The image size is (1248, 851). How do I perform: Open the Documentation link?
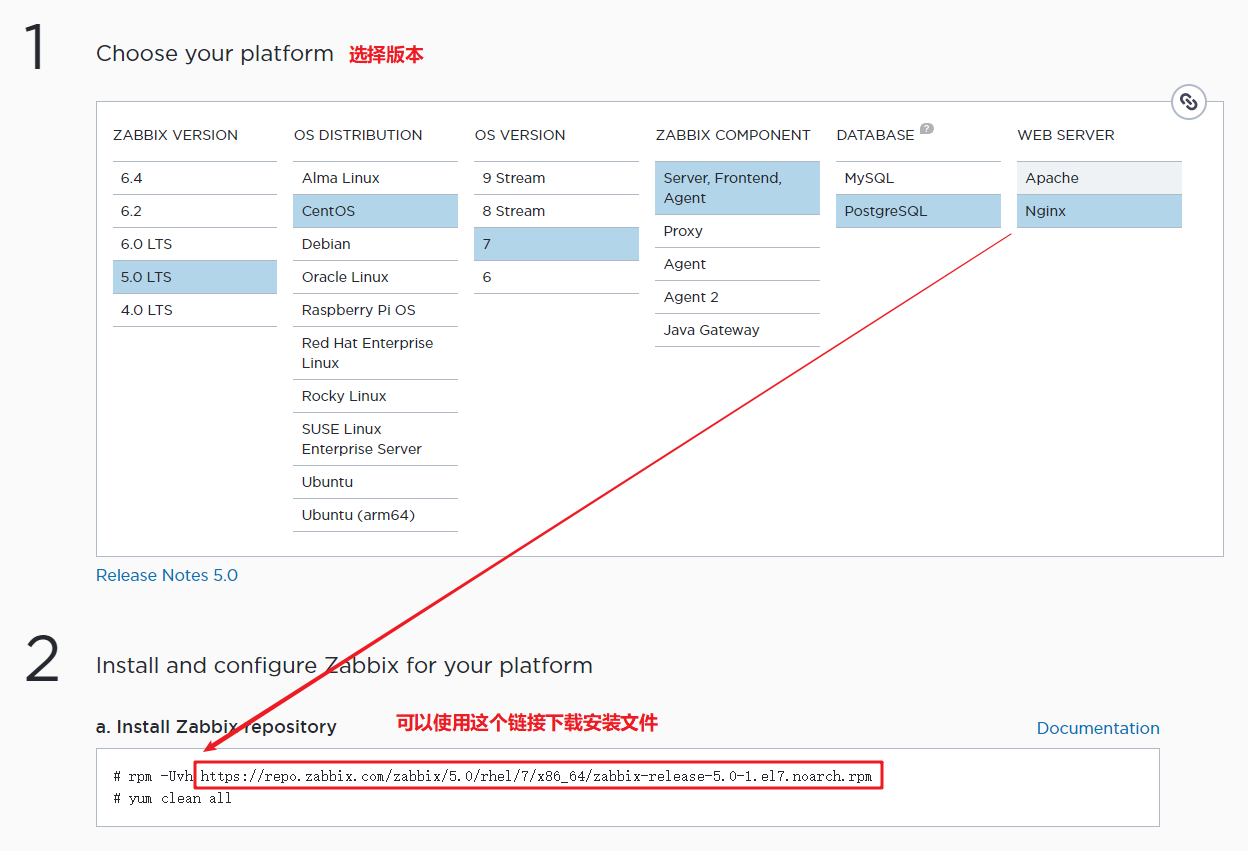tap(1098, 728)
